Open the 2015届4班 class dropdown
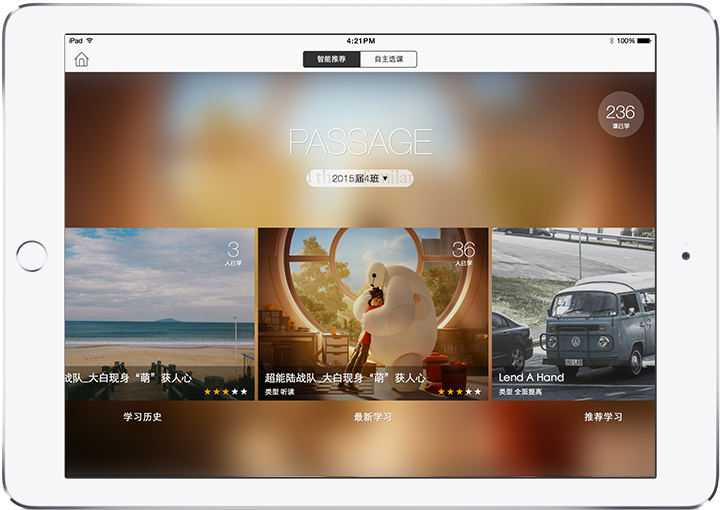Viewport: 720px width, 510px height. coord(360,178)
